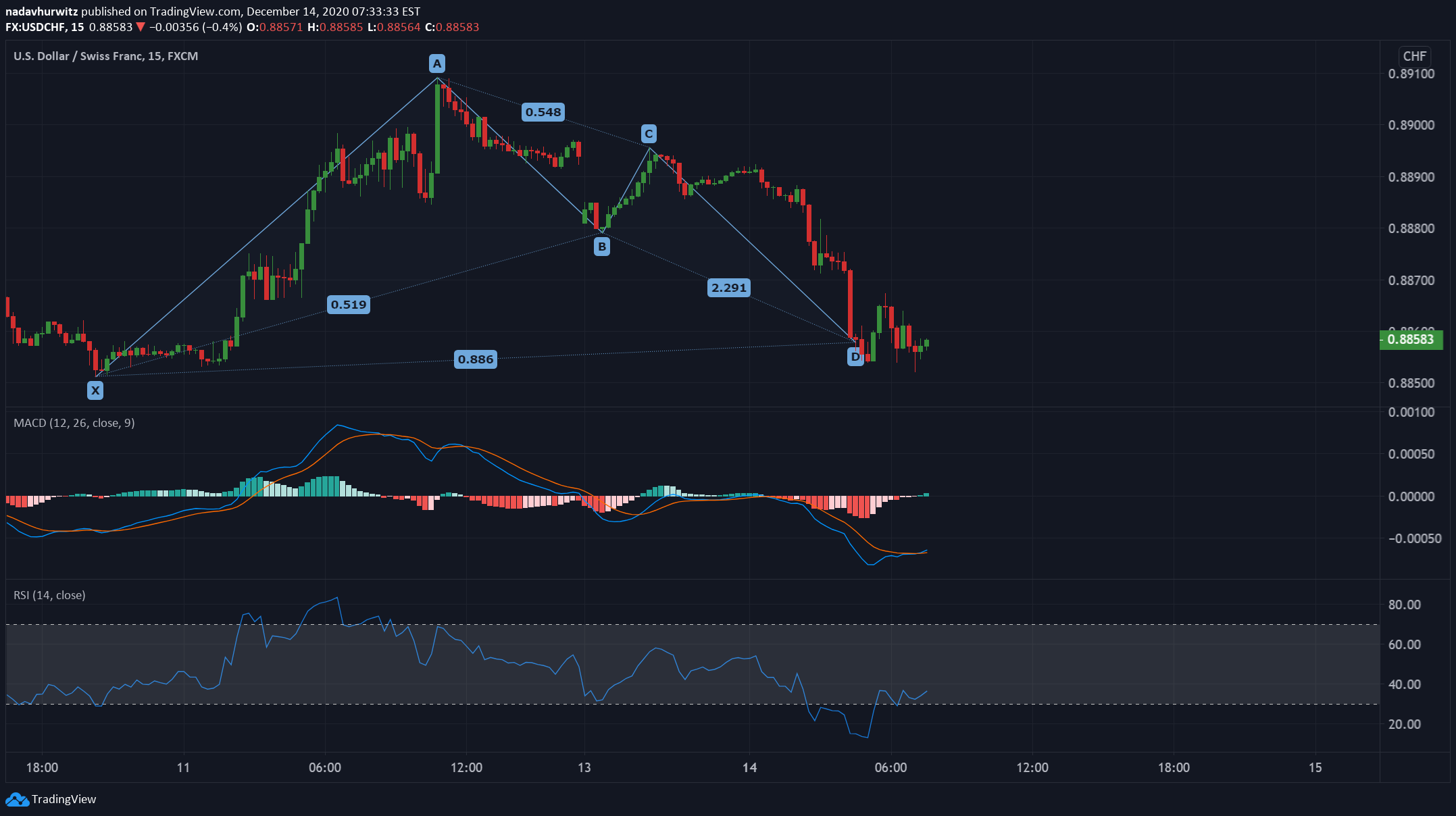Click the A point label at the peak
Viewport: 1456px width, 816px height.
click(437, 63)
